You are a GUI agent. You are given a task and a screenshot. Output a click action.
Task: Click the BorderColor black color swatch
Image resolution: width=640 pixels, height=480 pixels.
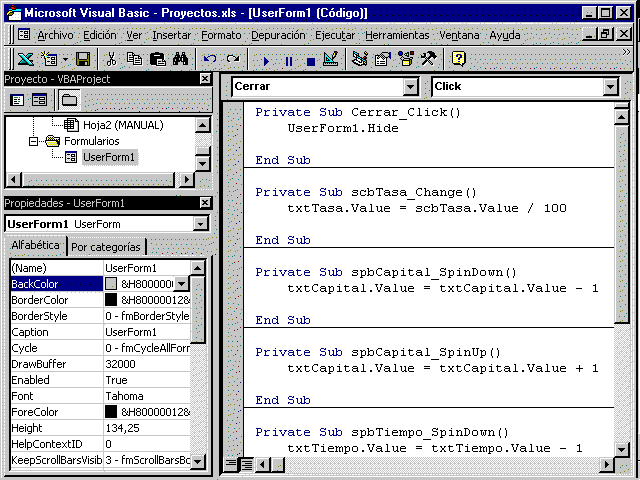point(111,300)
